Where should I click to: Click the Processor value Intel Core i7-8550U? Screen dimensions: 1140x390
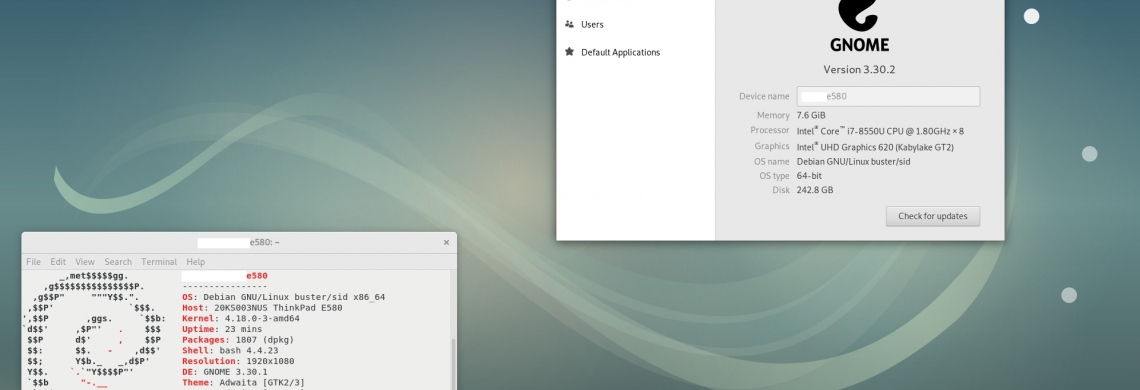point(880,131)
